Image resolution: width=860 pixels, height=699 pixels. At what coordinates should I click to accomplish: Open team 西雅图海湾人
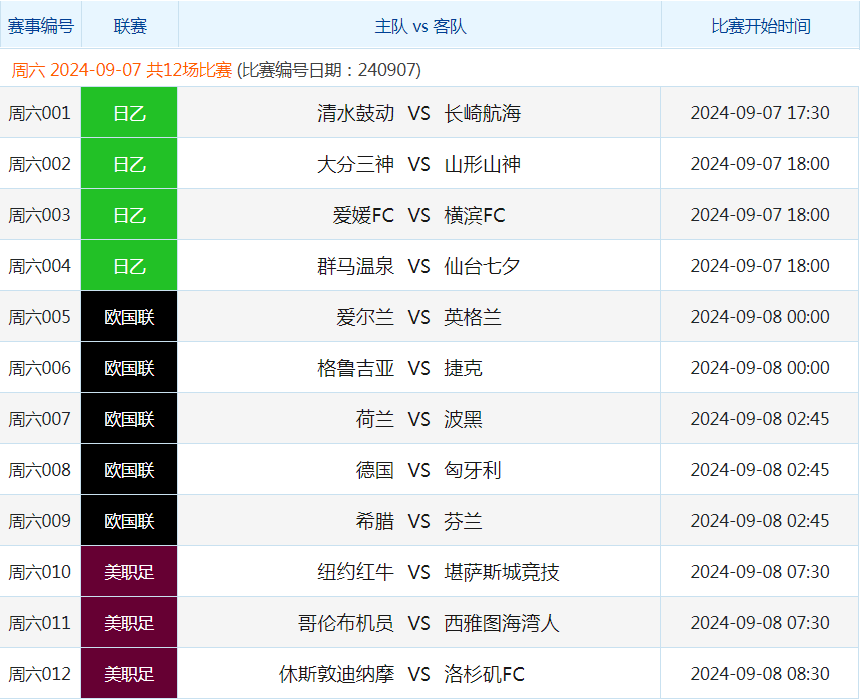tap(502, 623)
